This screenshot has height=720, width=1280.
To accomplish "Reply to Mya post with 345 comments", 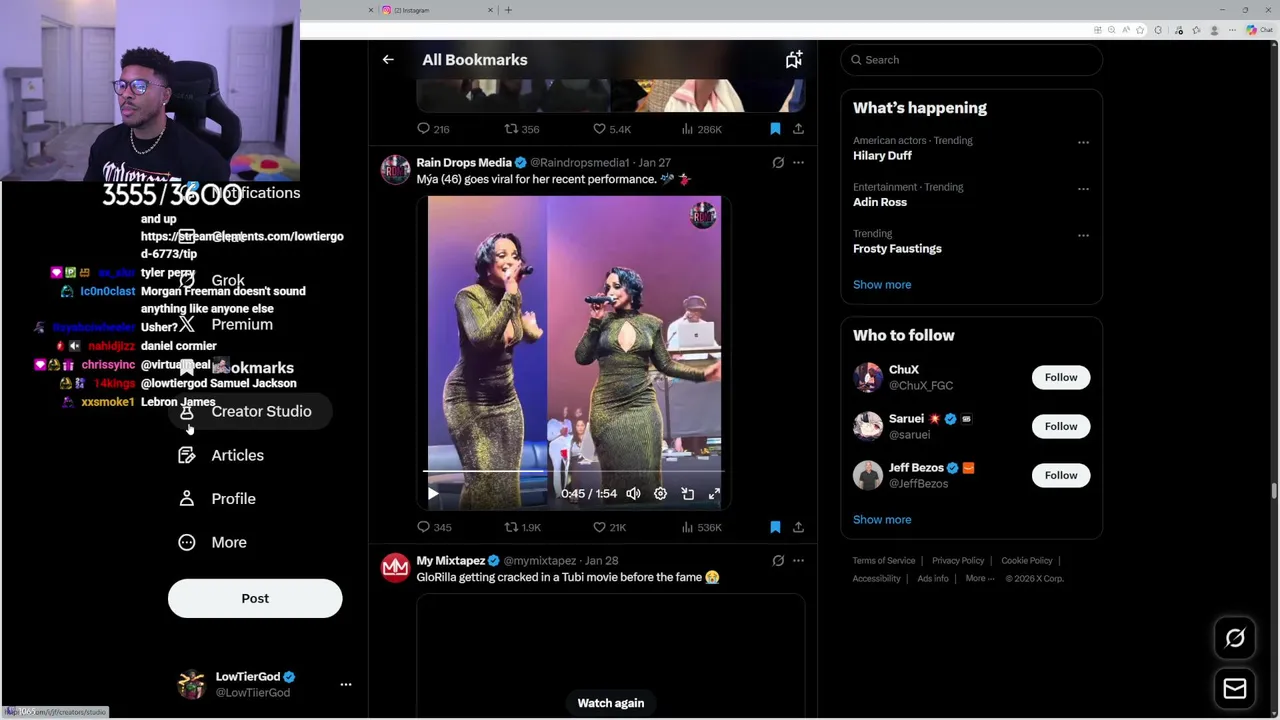I will pyautogui.click(x=434, y=527).
